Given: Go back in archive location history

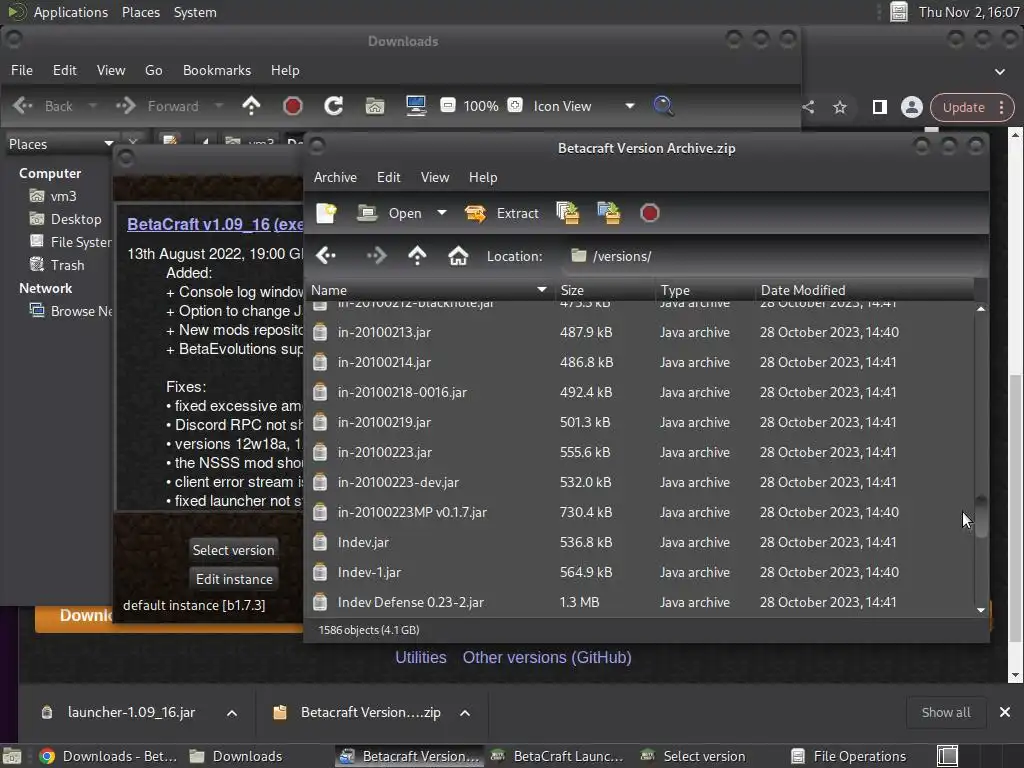Looking at the screenshot, I should click(x=326, y=255).
